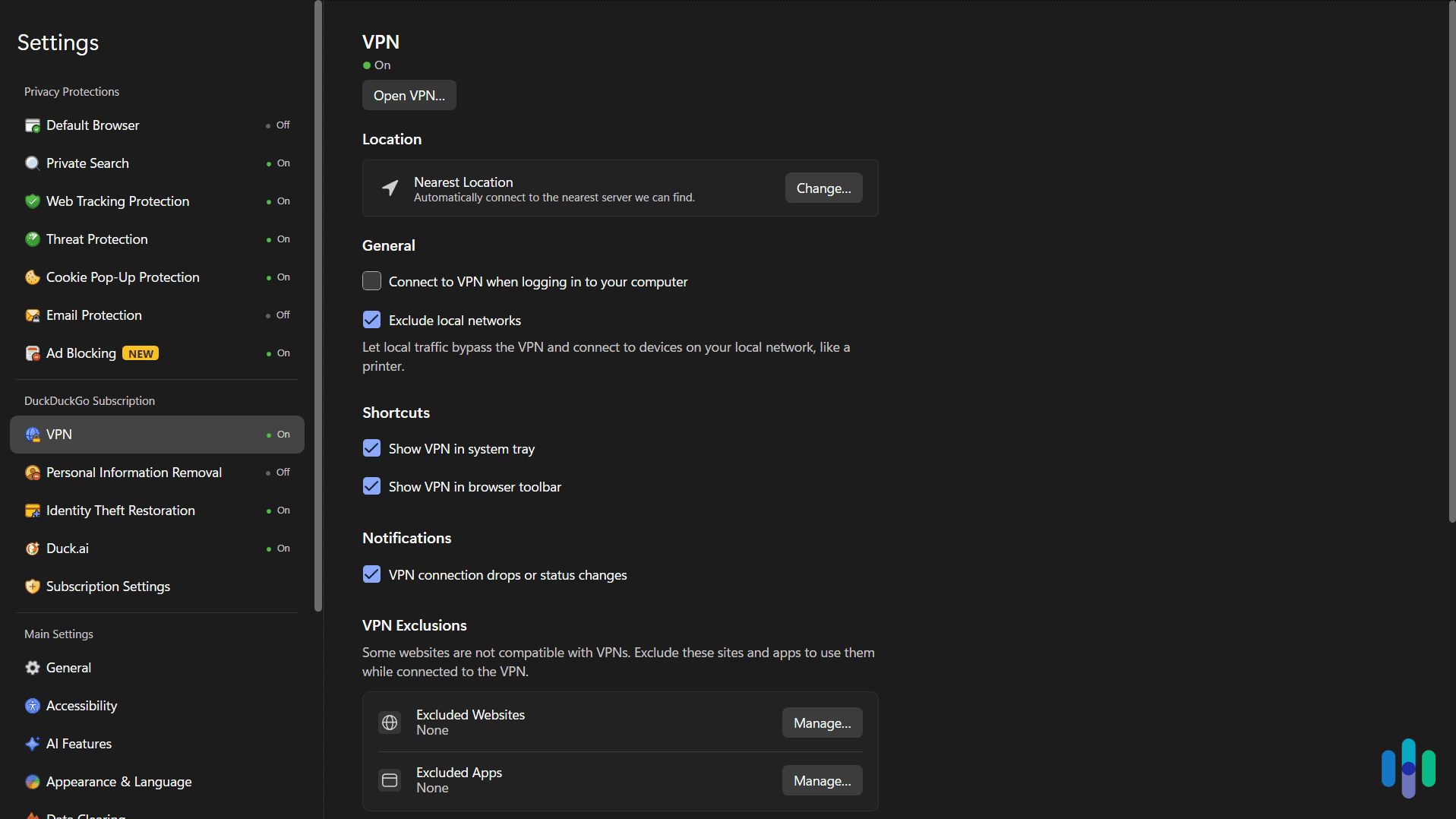1456x819 pixels.
Task: Click the VPN globe icon in sidebar
Action: click(33, 435)
